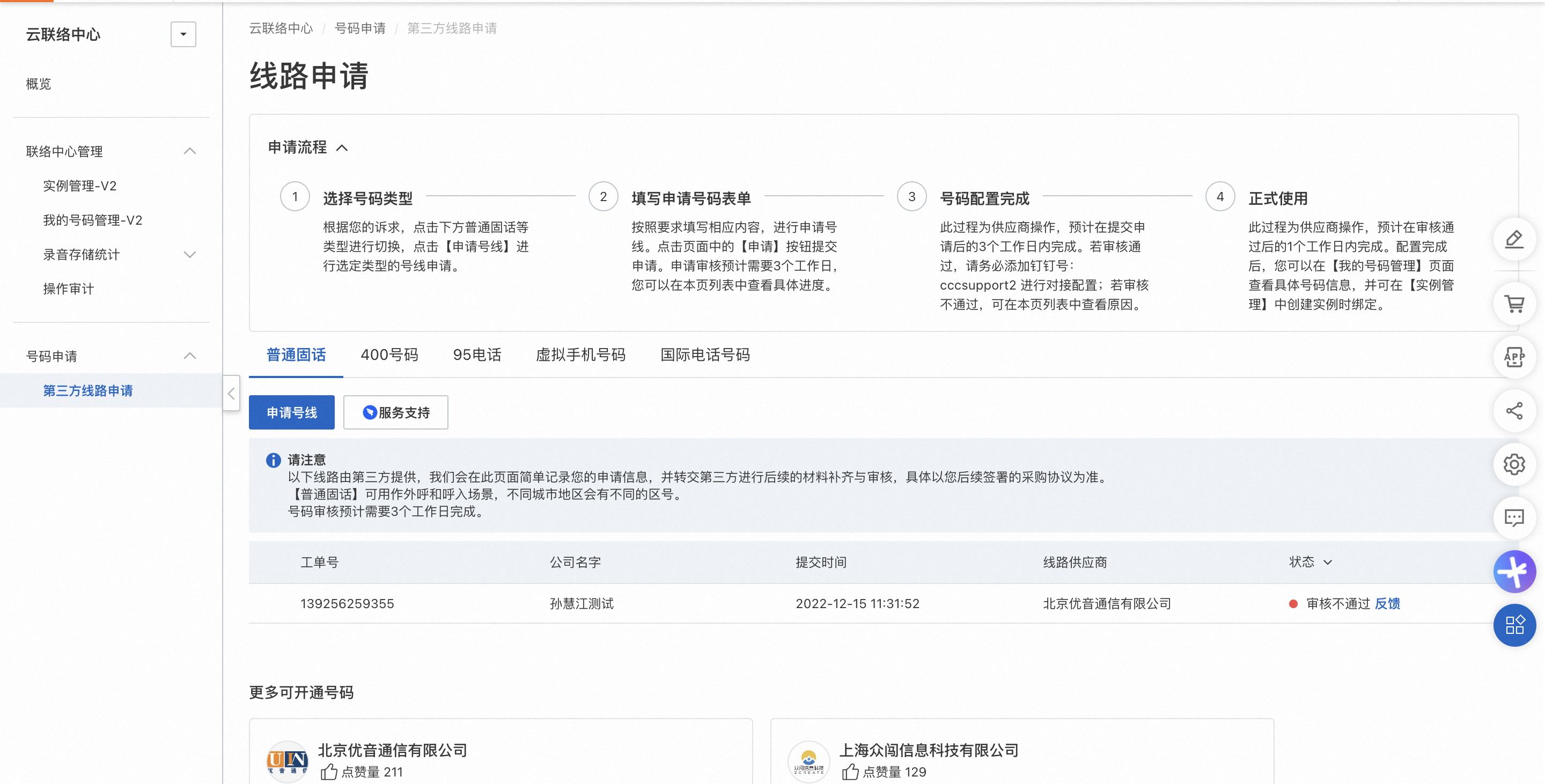Click submit time 2022-12-15 11:31:52

857,604
